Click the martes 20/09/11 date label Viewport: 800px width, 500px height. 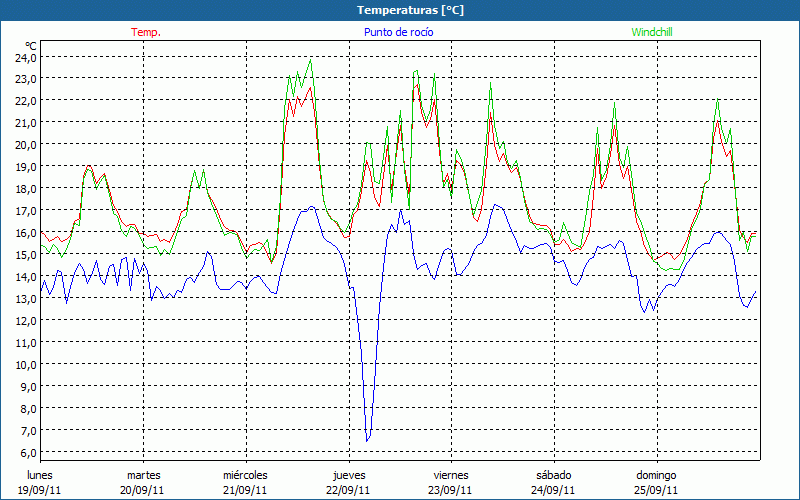(143, 482)
